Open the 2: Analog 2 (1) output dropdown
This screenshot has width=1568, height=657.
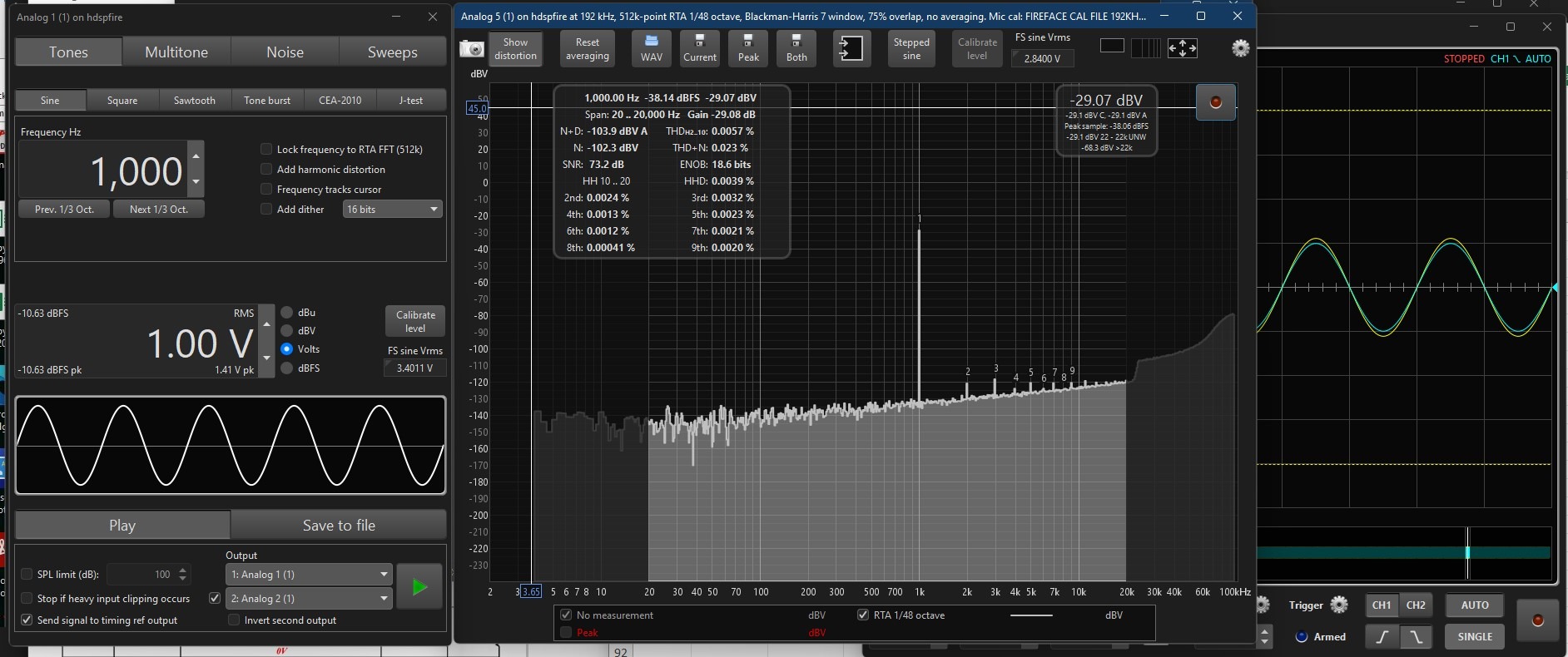[309, 598]
